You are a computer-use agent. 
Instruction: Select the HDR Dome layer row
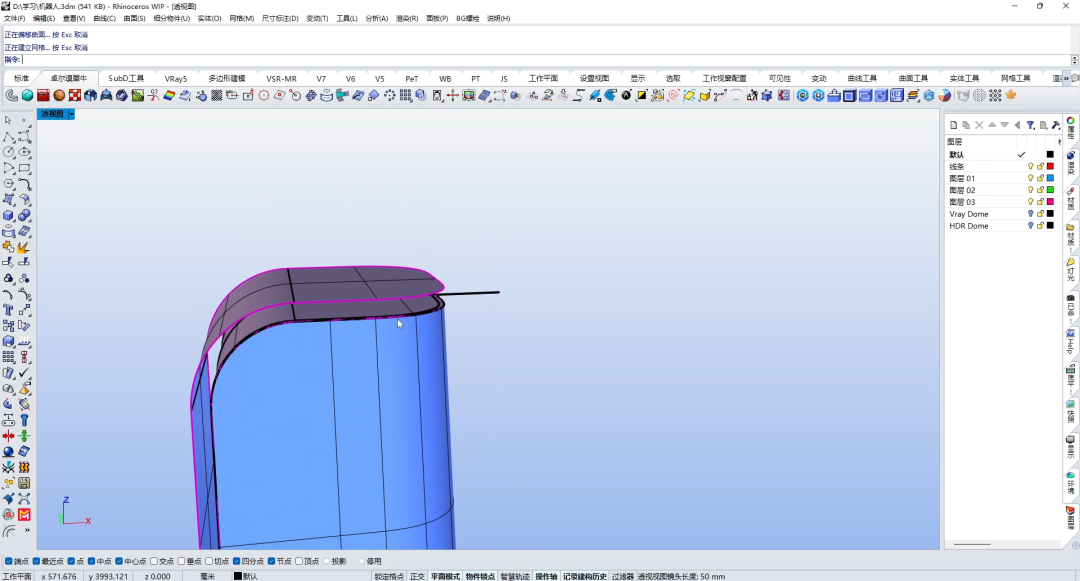[1001, 226]
